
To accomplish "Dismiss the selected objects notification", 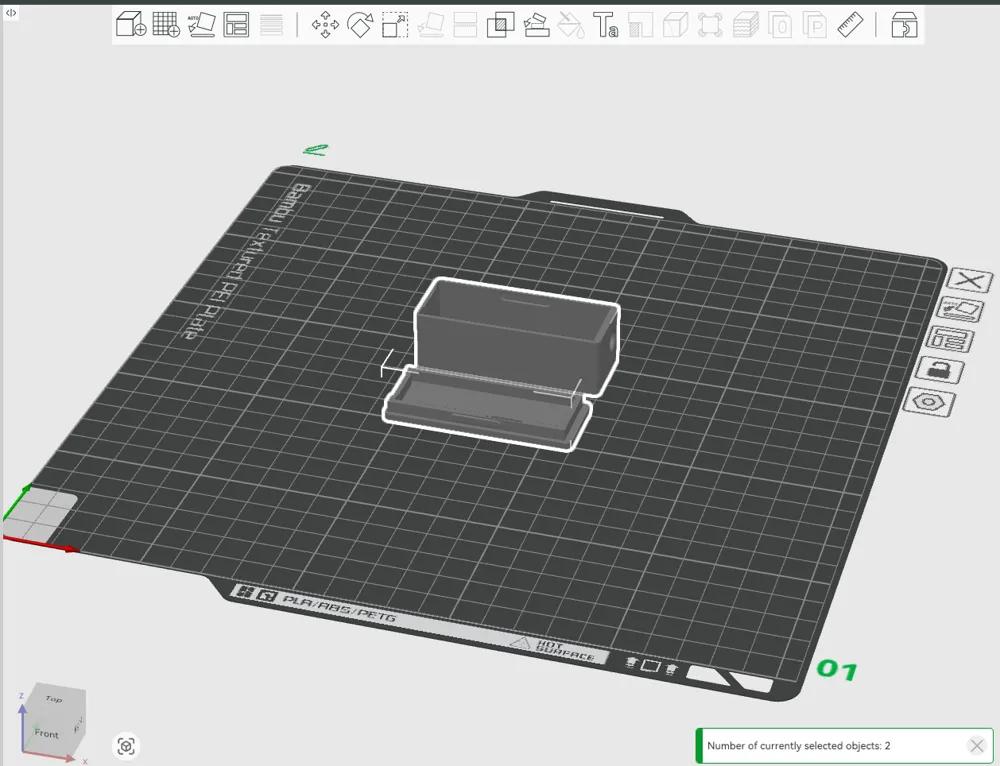I will (976, 745).
